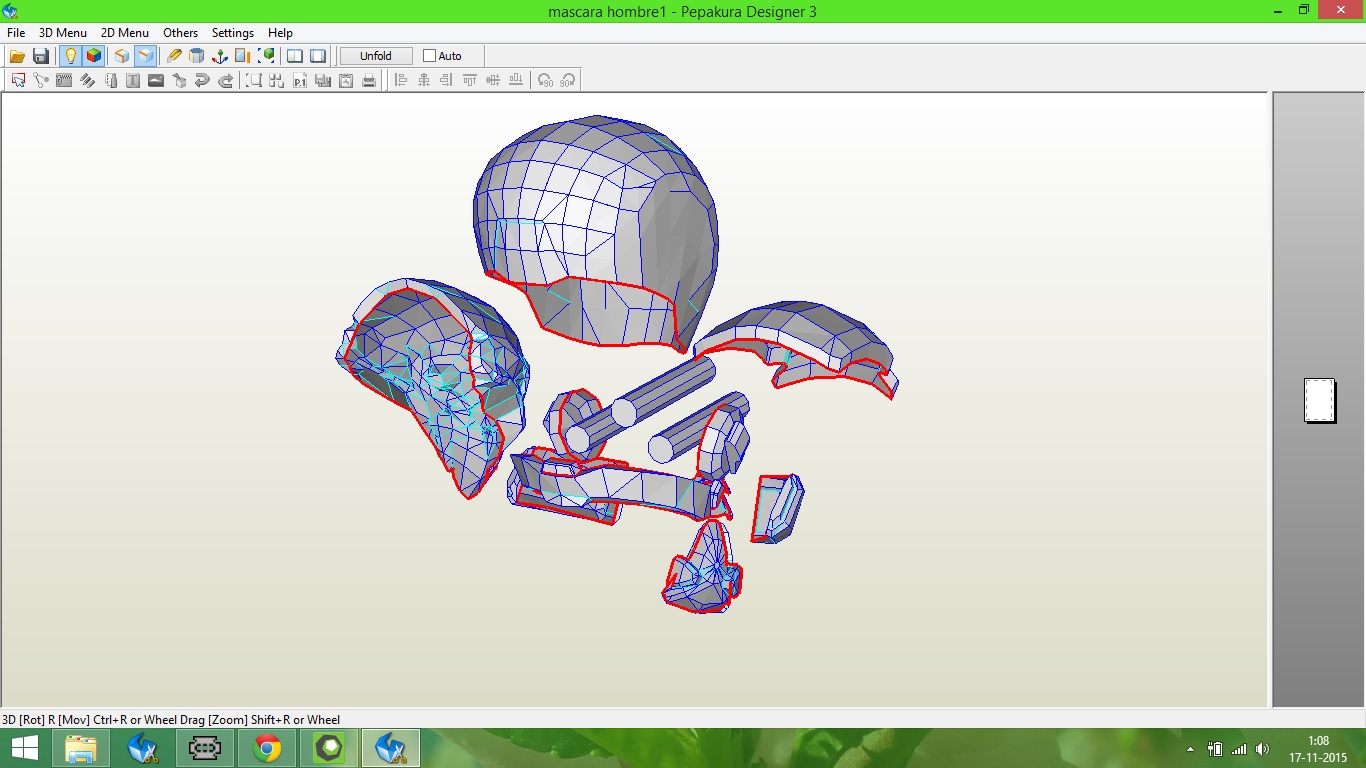Viewport: 1366px width, 768px height.
Task: Expand the Others menu
Action: point(180,33)
